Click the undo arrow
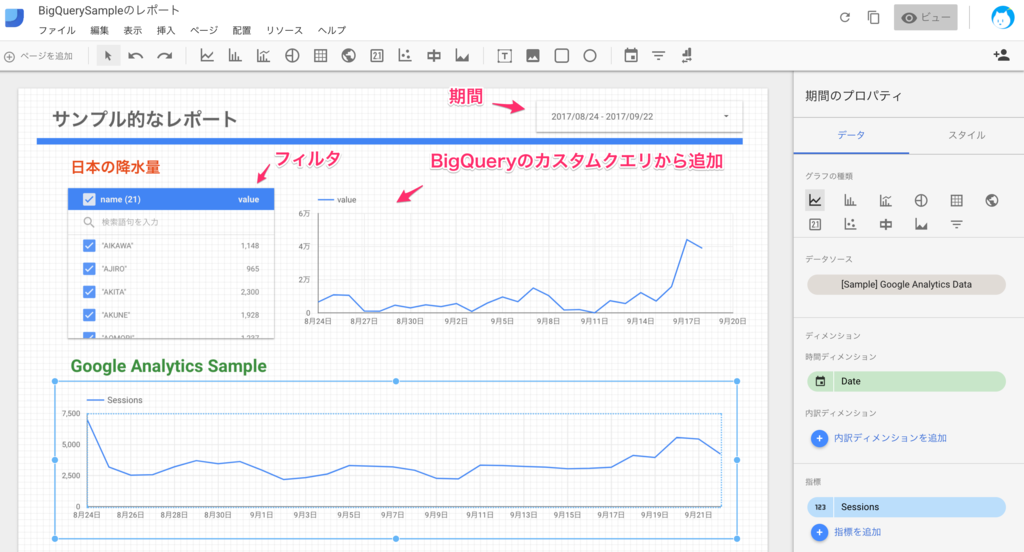The image size is (1024, 552). (x=136, y=56)
